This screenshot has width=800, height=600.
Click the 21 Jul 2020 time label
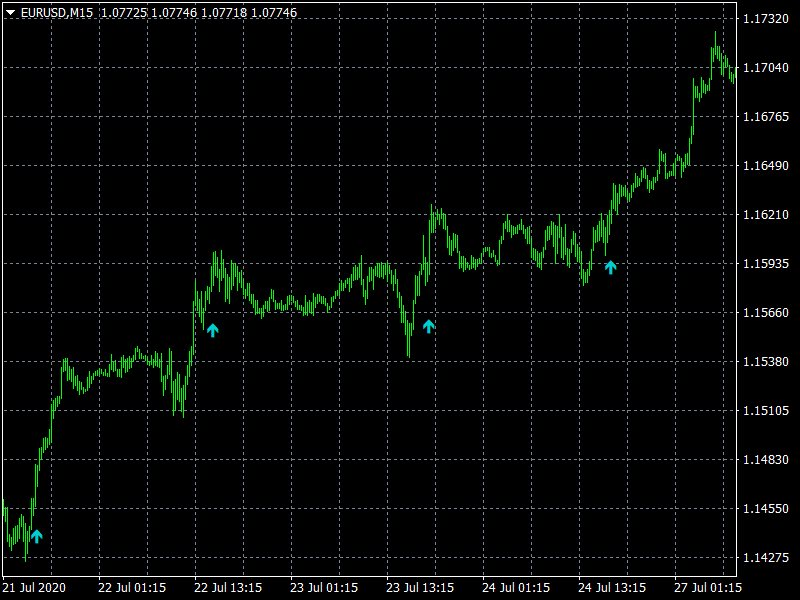coord(35,587)
